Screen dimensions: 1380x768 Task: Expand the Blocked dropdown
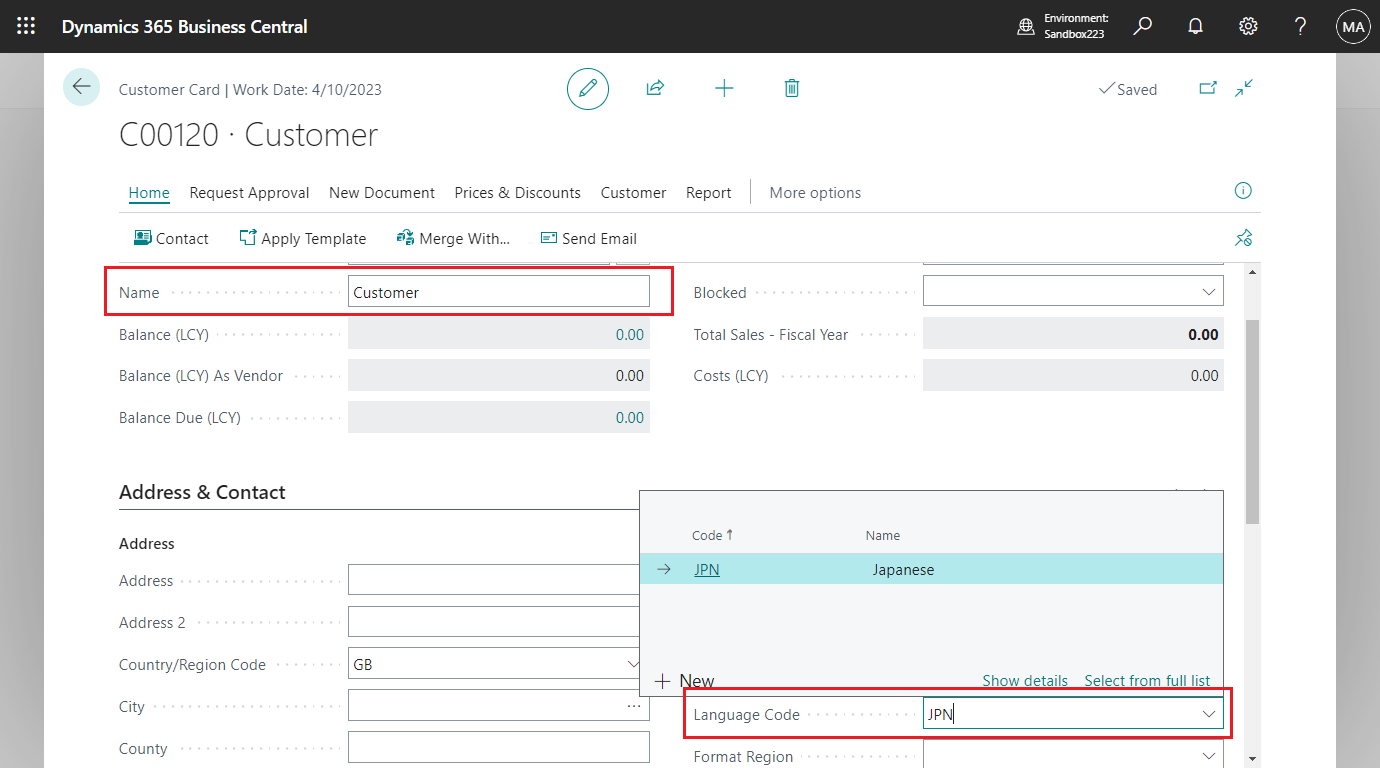[1211, 290]
